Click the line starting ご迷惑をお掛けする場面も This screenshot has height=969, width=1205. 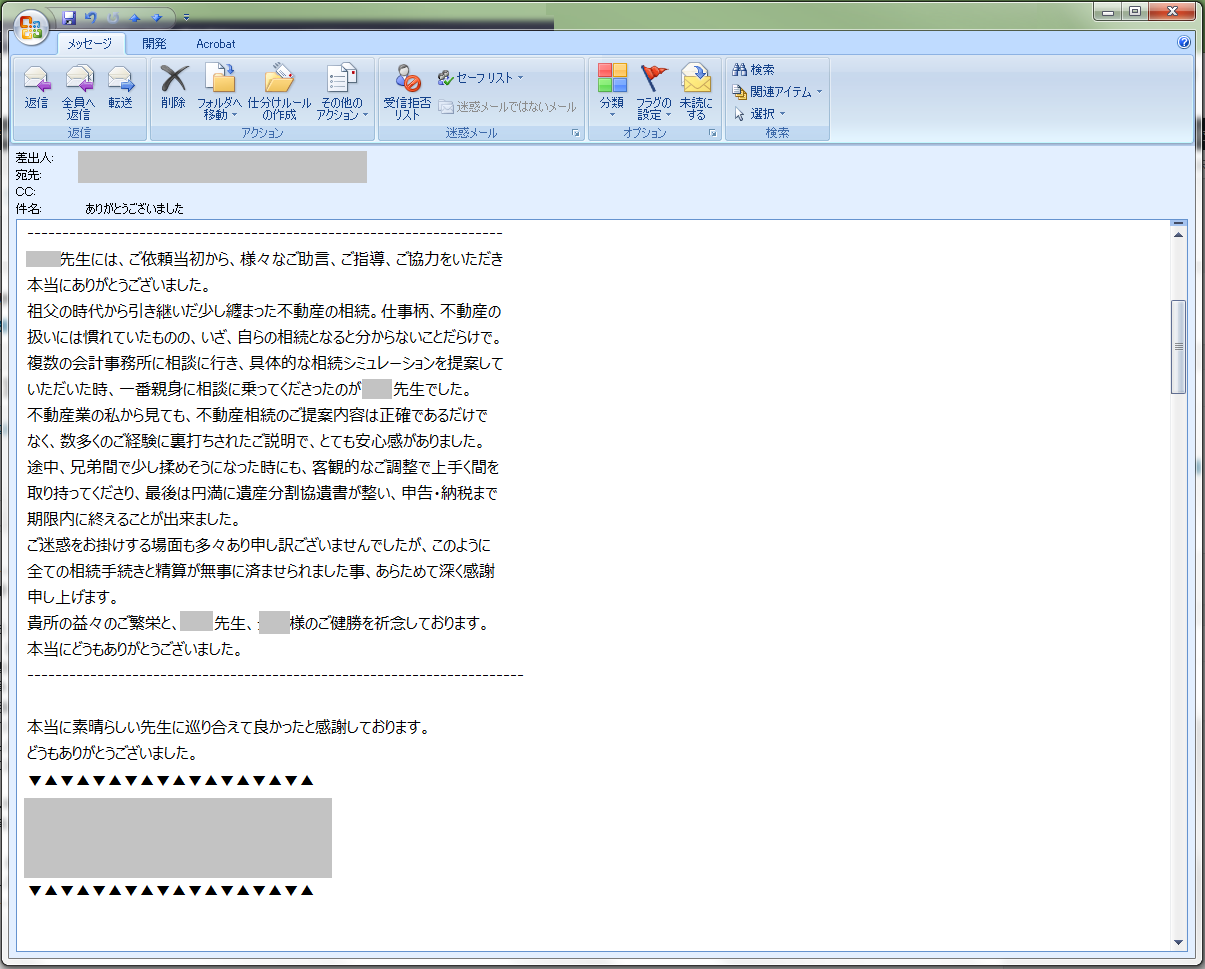(259, 545)
